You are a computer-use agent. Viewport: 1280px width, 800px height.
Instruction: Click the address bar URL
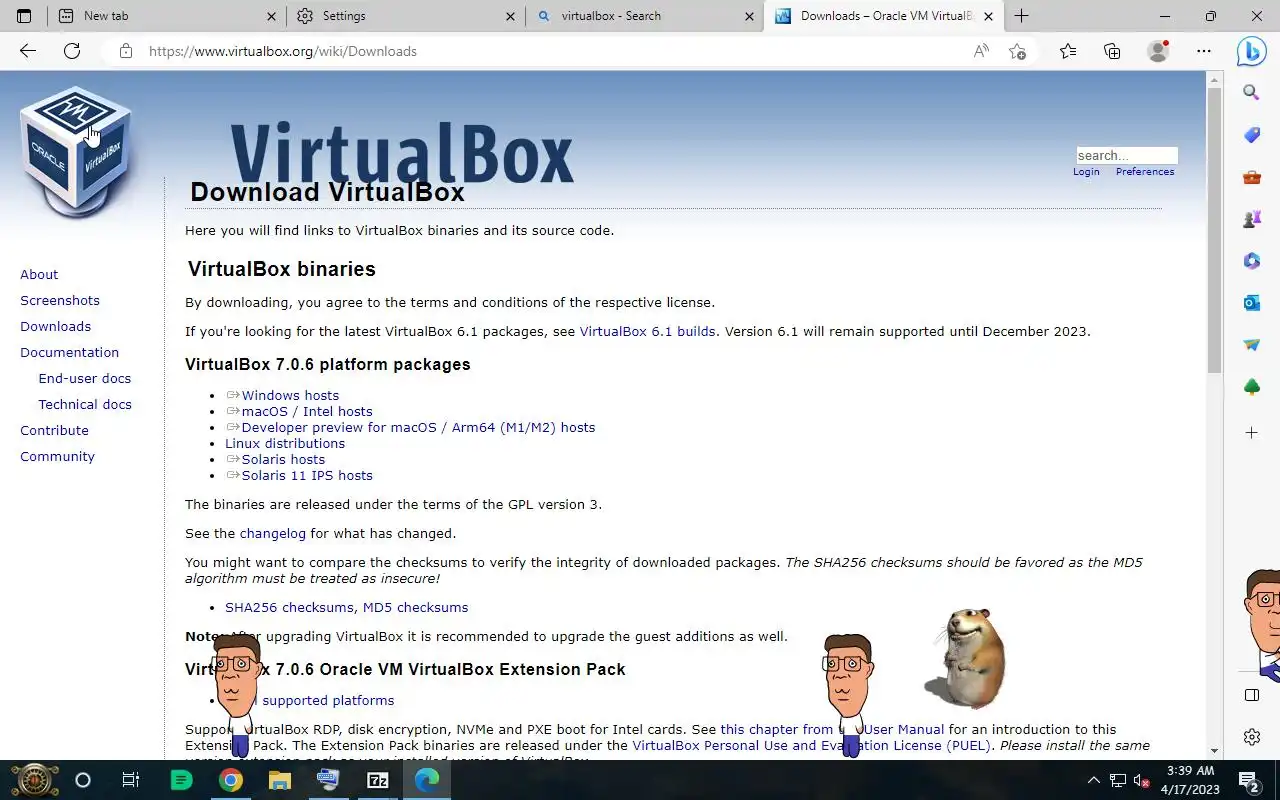click(x=283, y=51)
